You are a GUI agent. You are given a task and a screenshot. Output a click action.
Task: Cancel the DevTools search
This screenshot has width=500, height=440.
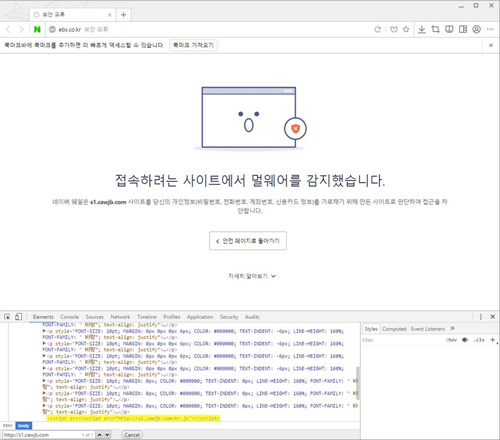point(132,435)
